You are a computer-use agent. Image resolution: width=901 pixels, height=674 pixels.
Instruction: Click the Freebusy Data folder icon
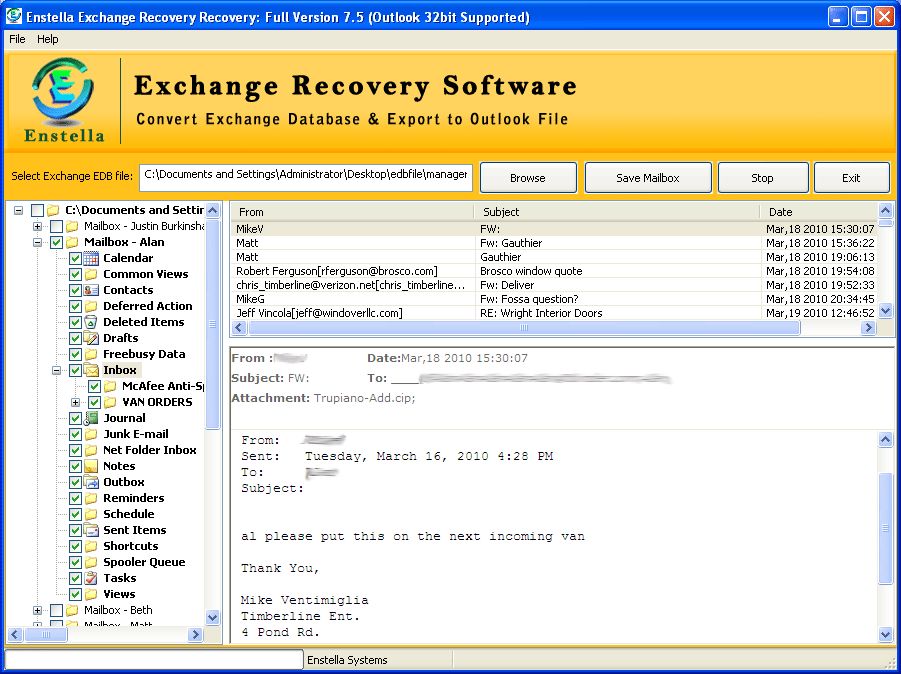(91, 354)
